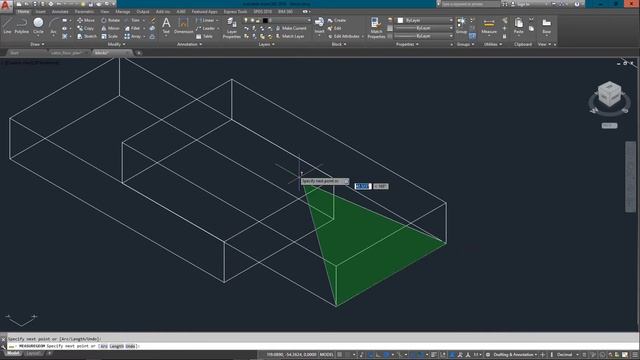Screen dimensions: 640x360
Task: Select the Arc tool
Action: click(x=53, y=26)
